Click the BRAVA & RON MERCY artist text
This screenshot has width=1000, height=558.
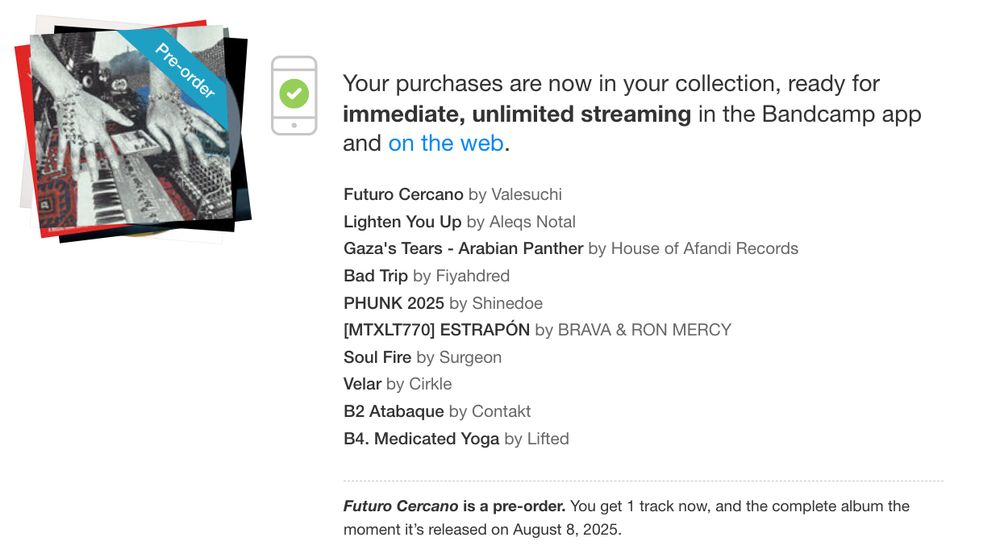point(644,330)
